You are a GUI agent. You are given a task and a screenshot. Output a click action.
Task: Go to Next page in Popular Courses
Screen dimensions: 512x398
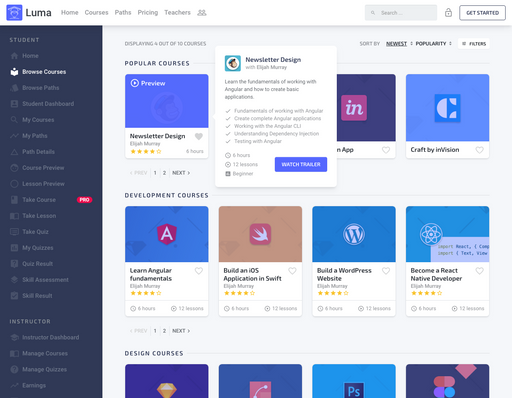pos(181,173)
